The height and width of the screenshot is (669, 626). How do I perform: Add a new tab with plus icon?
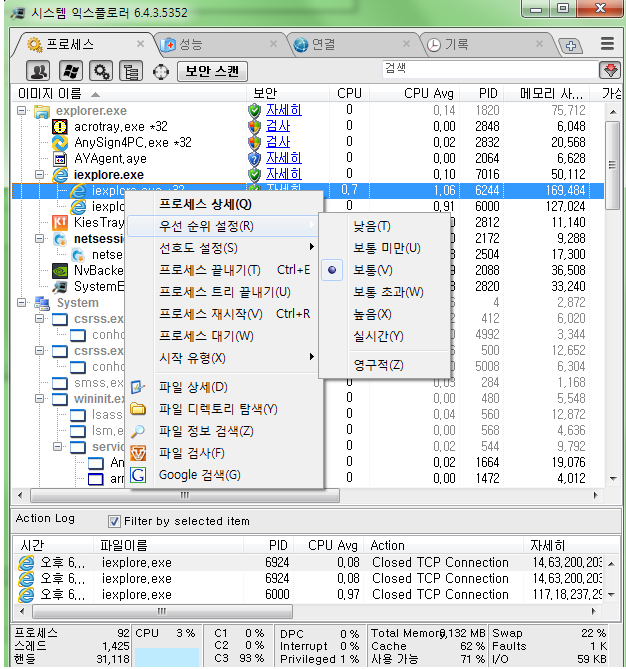tap(571, 45)
